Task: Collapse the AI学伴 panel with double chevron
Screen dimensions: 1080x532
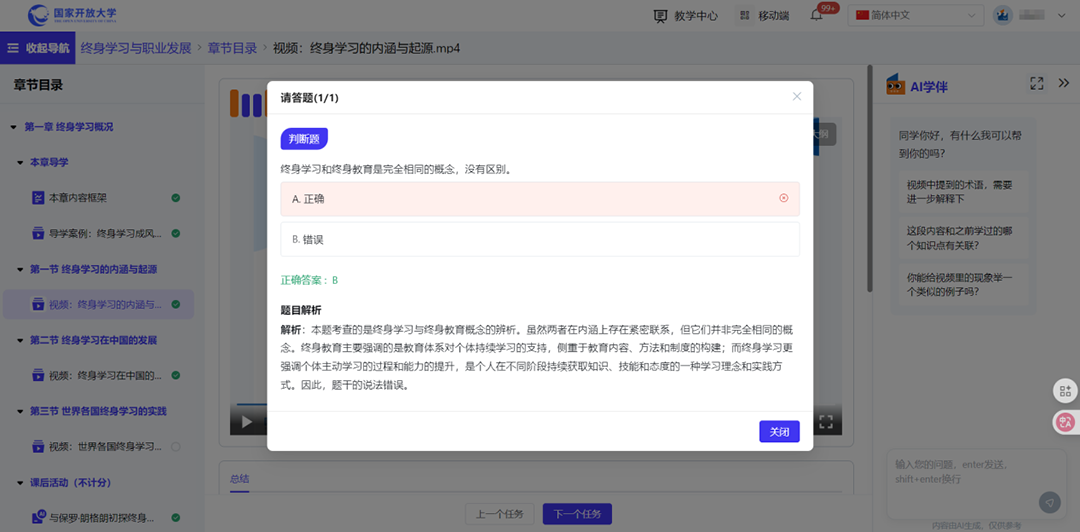Action: (1063, 83)
